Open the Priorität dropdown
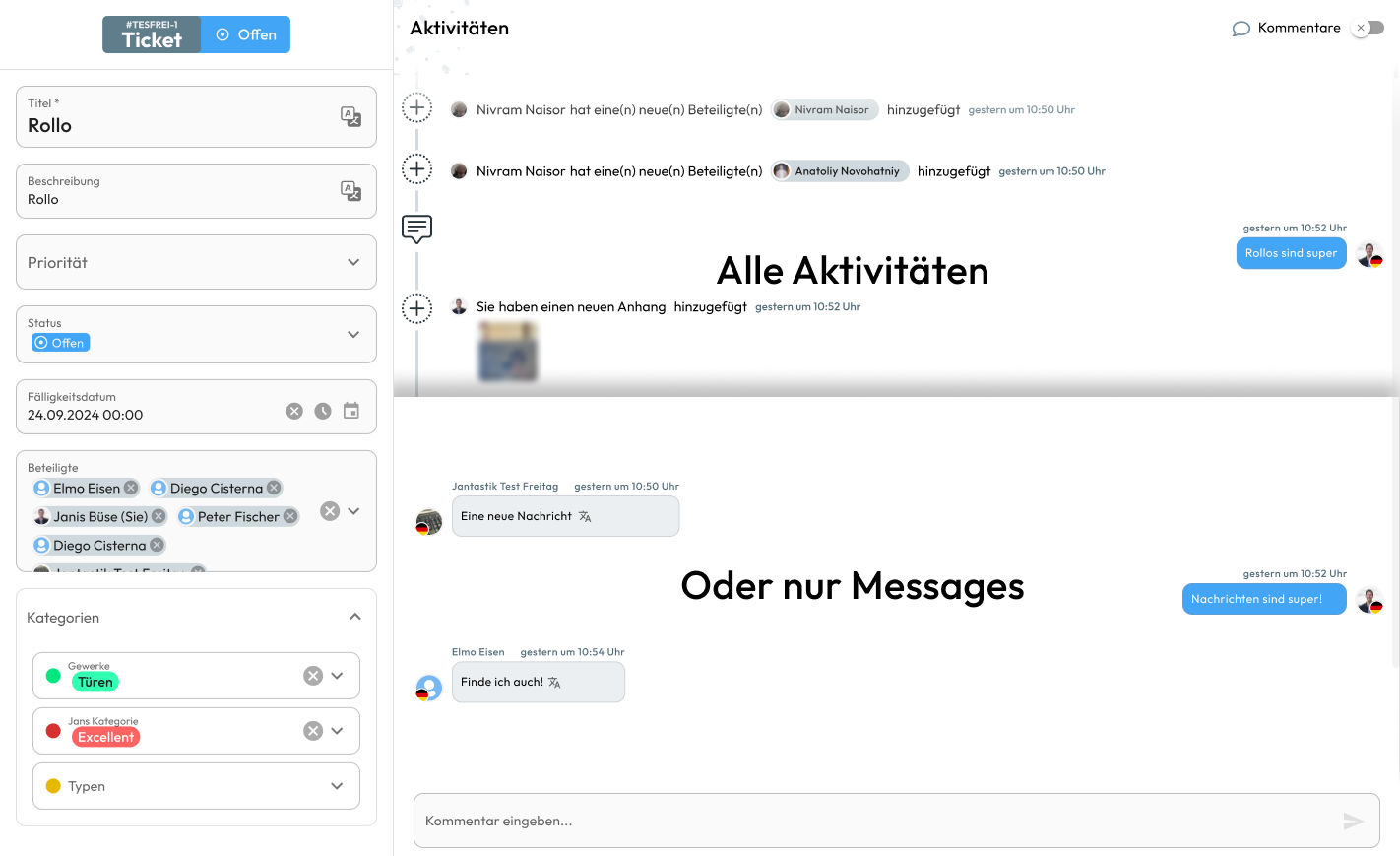Viewport: 1400px width, 856px height. coord(354,262)
